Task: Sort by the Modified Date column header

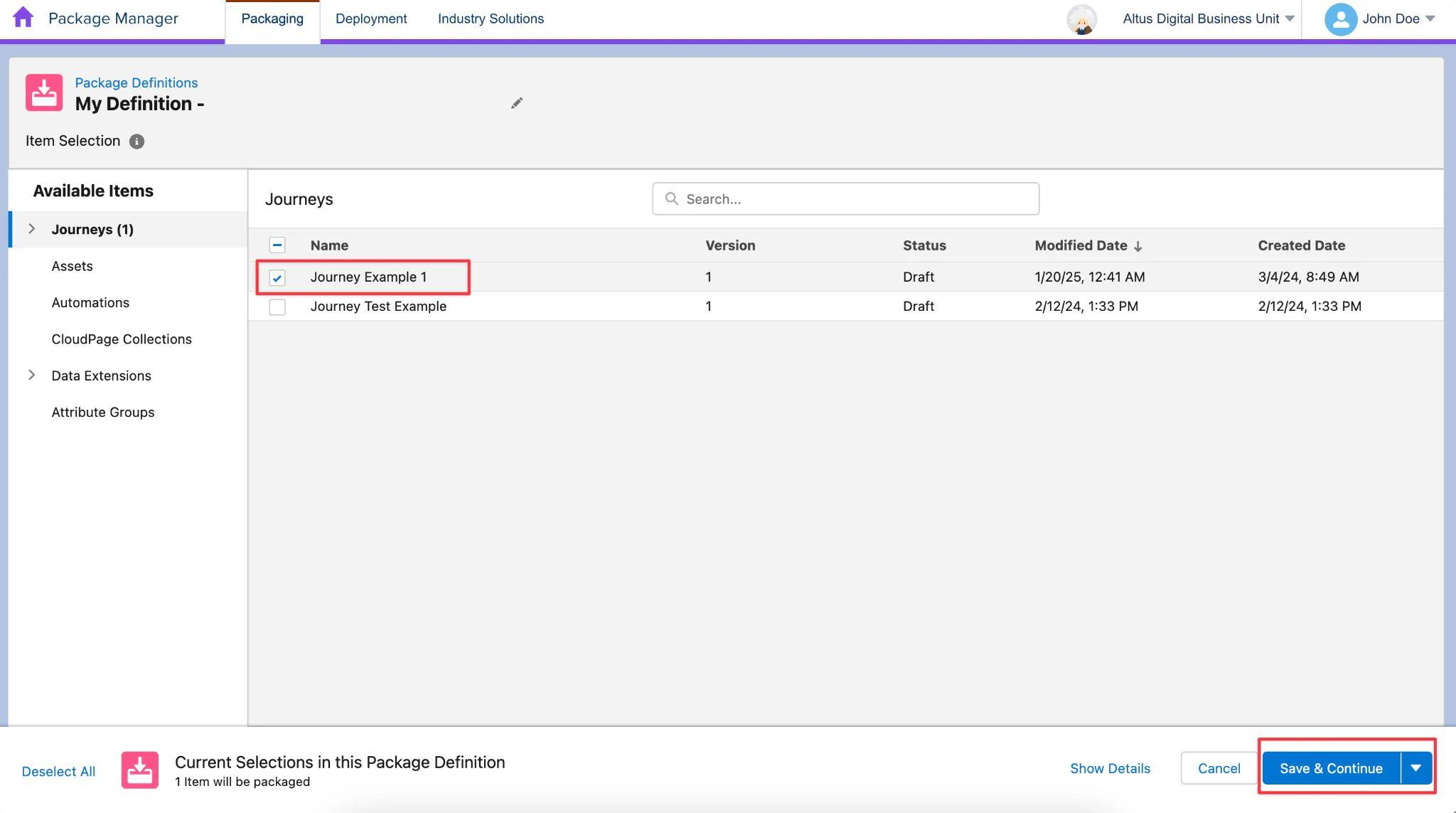Action: (1081, 245)
